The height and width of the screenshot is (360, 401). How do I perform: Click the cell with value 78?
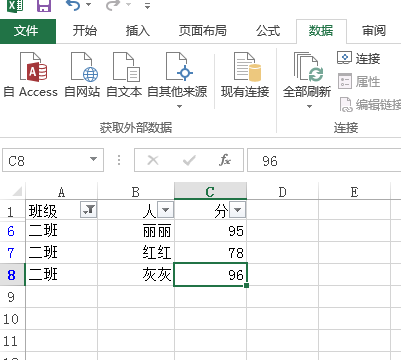[x=210, y=253]
